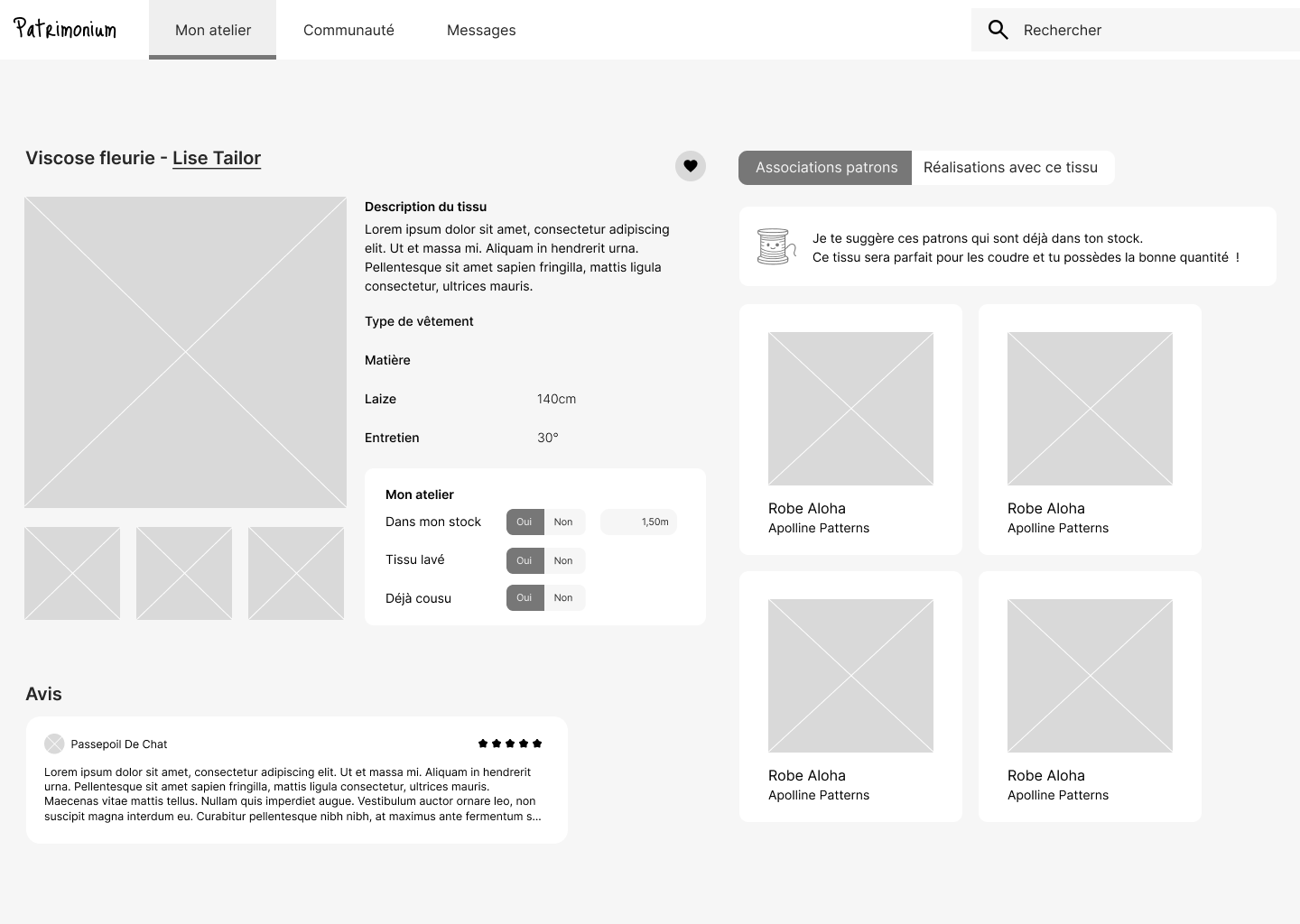
Task: Open the top-left Robe Aloha pattern card
Action: tap(850, 430)
